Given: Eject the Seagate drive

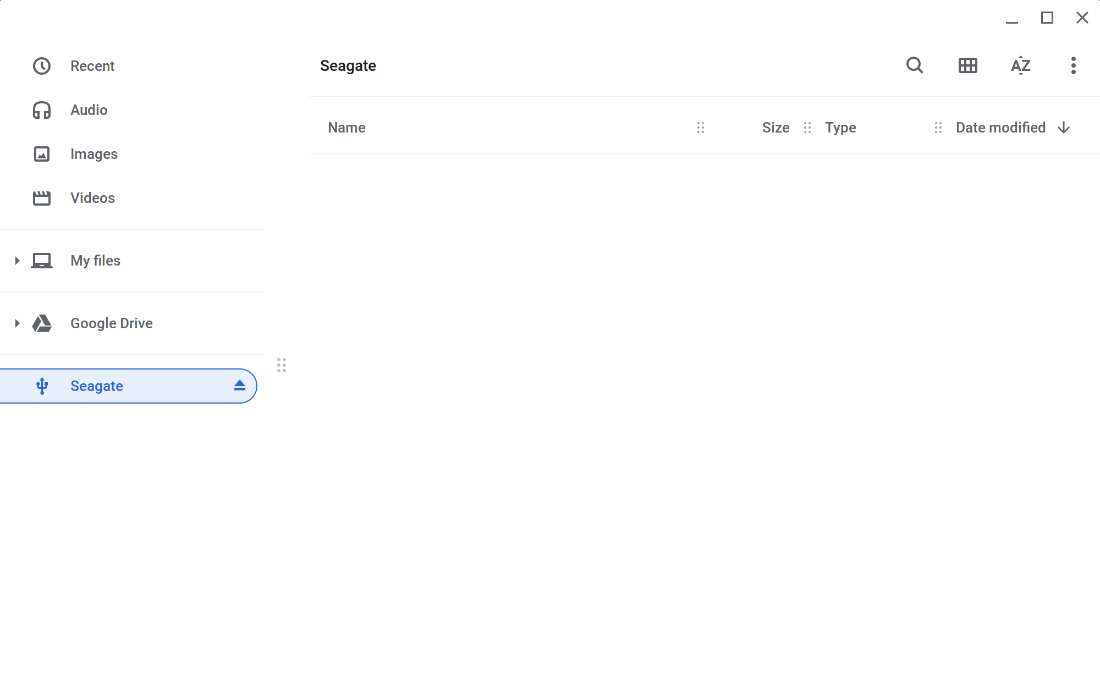Looking at the screenshot, I should (x=239, y=386).
